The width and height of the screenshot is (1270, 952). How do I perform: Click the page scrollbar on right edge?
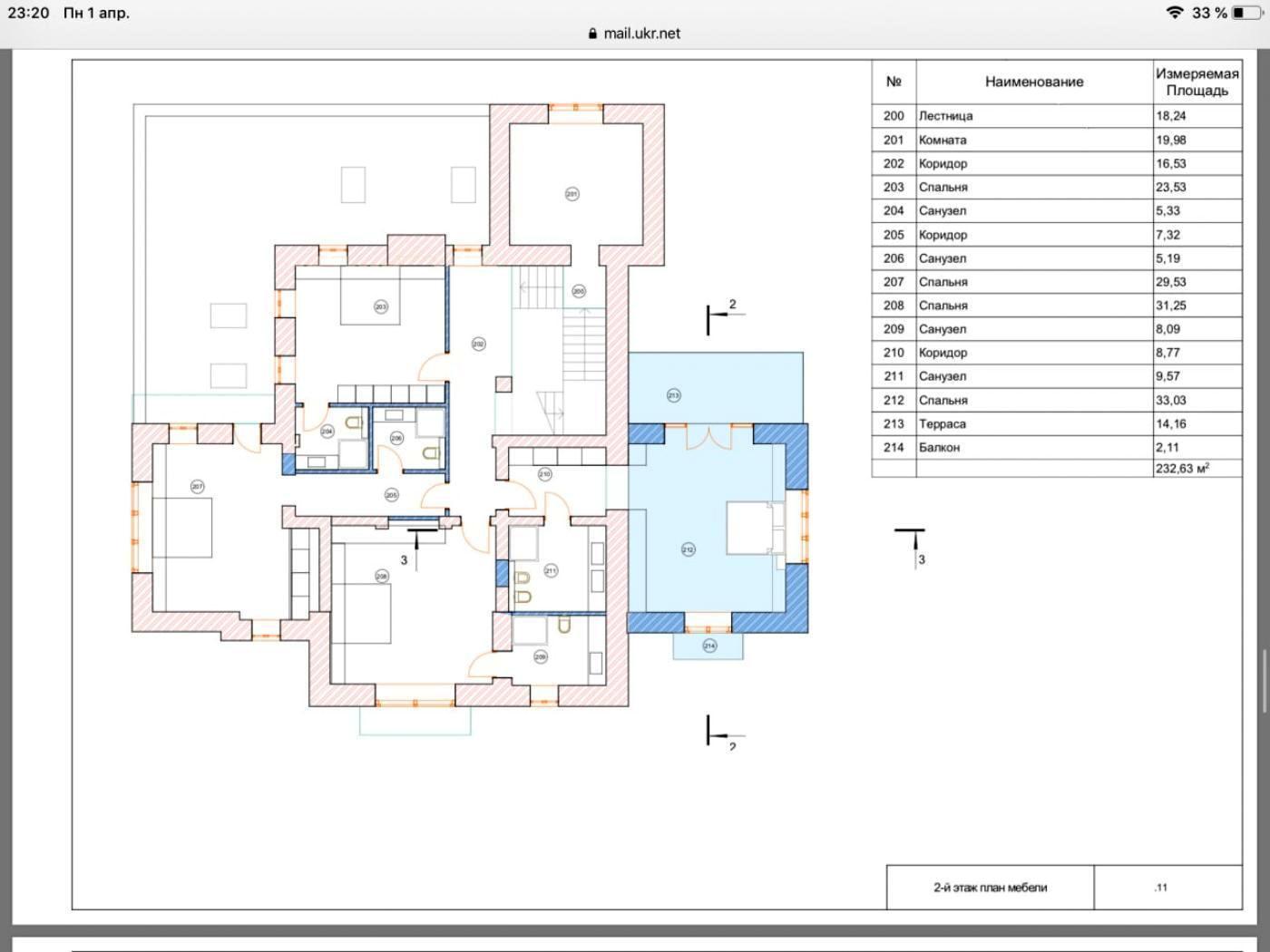1265,680
